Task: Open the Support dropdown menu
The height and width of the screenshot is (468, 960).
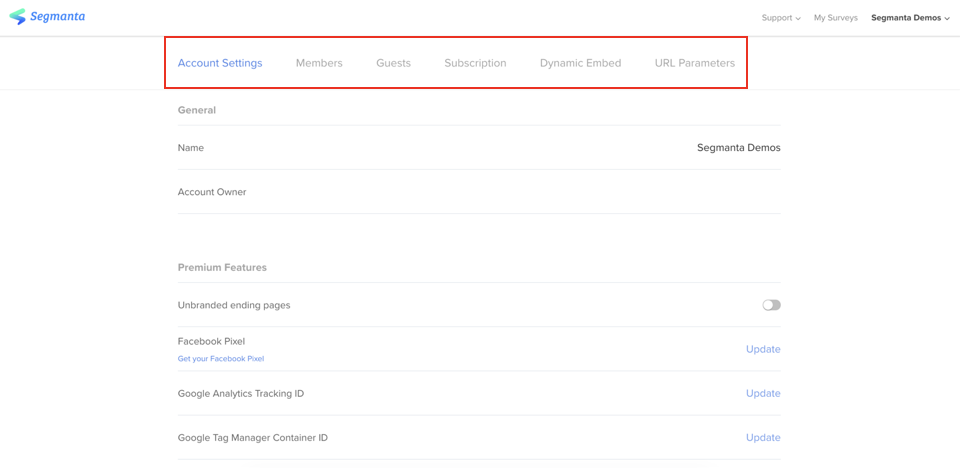Action: pyautogui.click(x=781, y=18)
